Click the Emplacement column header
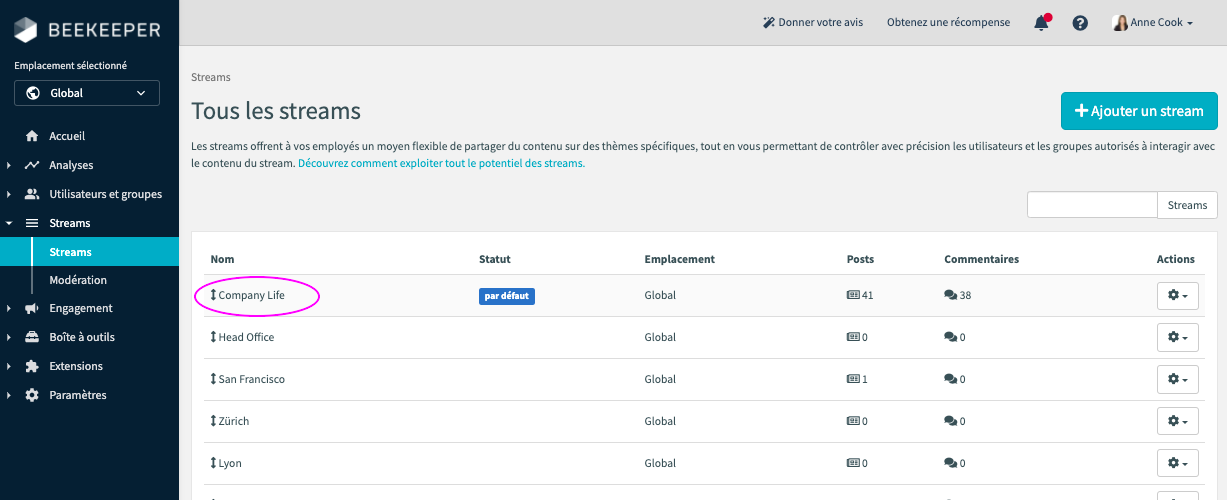1227x500 pixels. [680, 259]
